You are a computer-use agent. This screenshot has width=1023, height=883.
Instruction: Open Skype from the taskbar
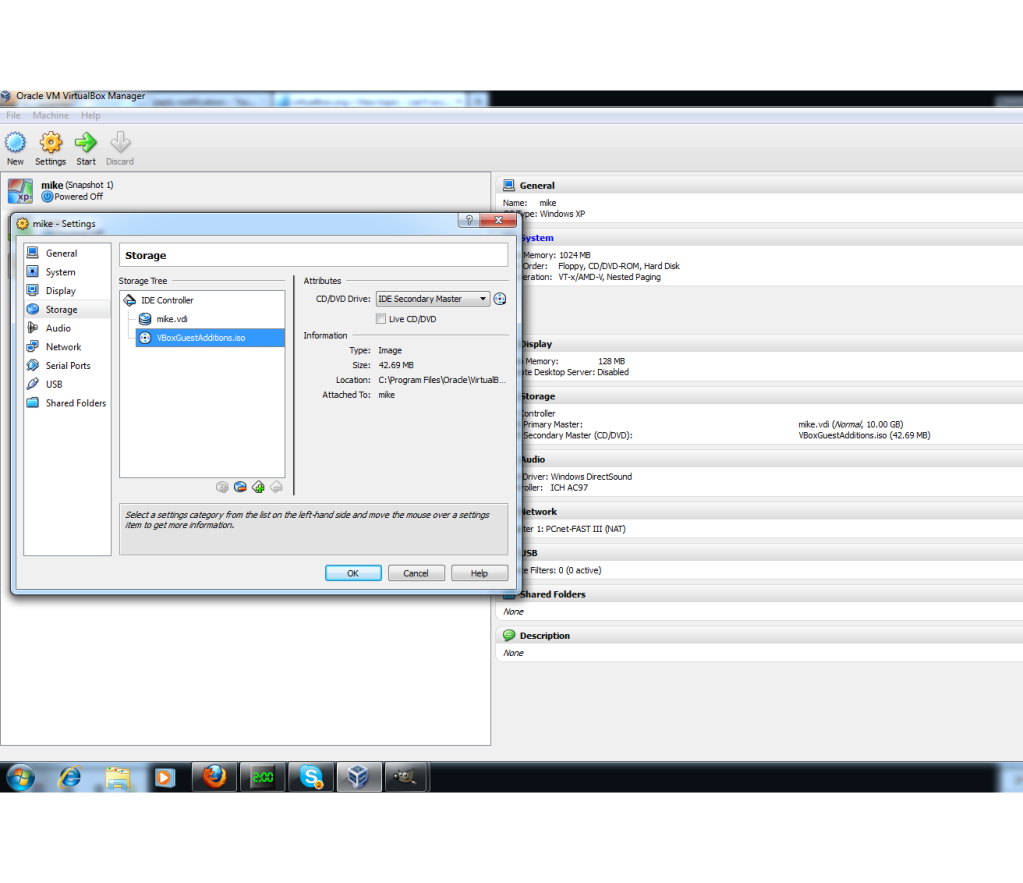[x=311, y=776]
